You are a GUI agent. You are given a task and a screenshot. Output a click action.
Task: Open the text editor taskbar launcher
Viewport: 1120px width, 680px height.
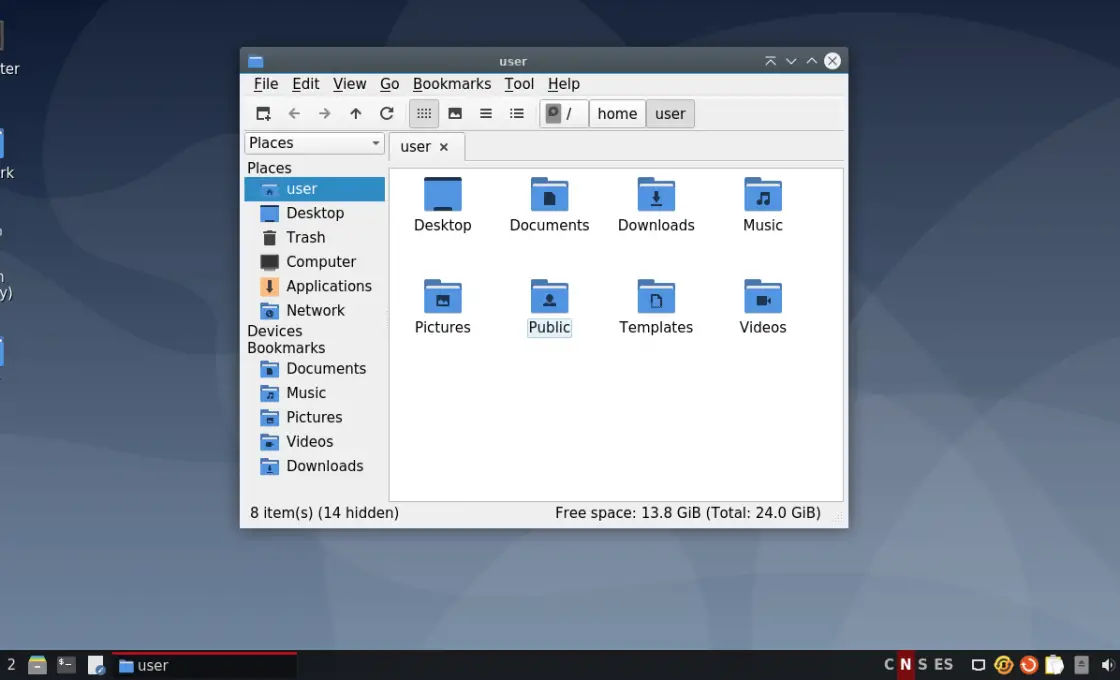(96, 666)
